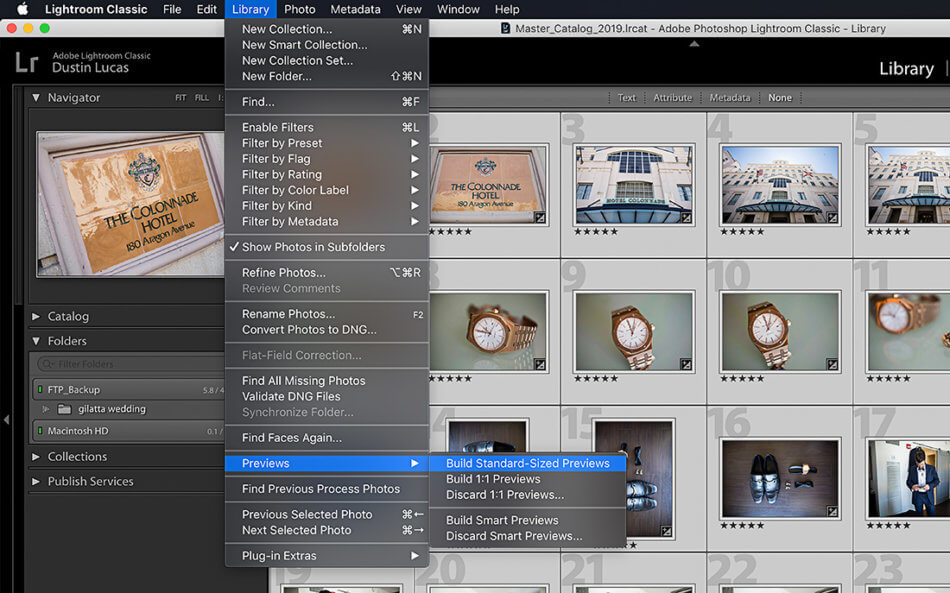The width and height of the screenshot is (950, 593).
Task: Select FILL zoom in the Navigator
Action: pos(202,97)
